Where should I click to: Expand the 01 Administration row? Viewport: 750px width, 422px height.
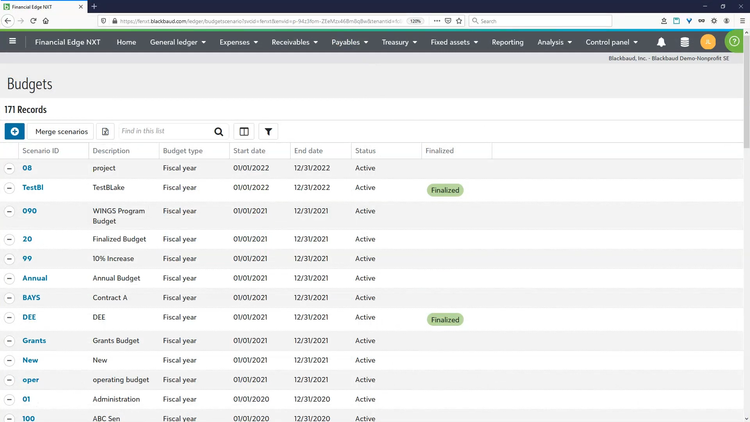(x=9, y=400)
